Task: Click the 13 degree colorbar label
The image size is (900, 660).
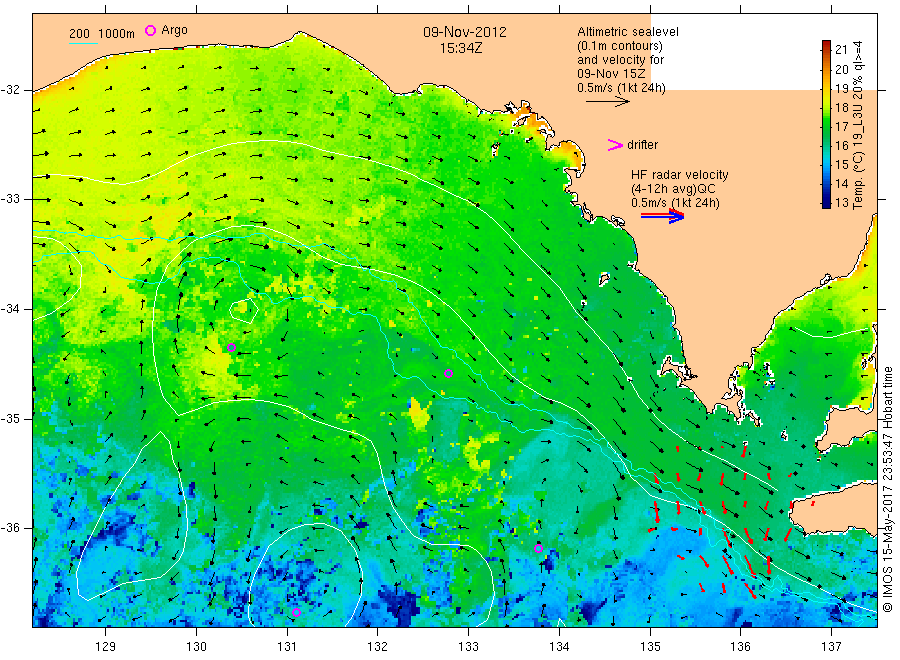Action: 841,203
